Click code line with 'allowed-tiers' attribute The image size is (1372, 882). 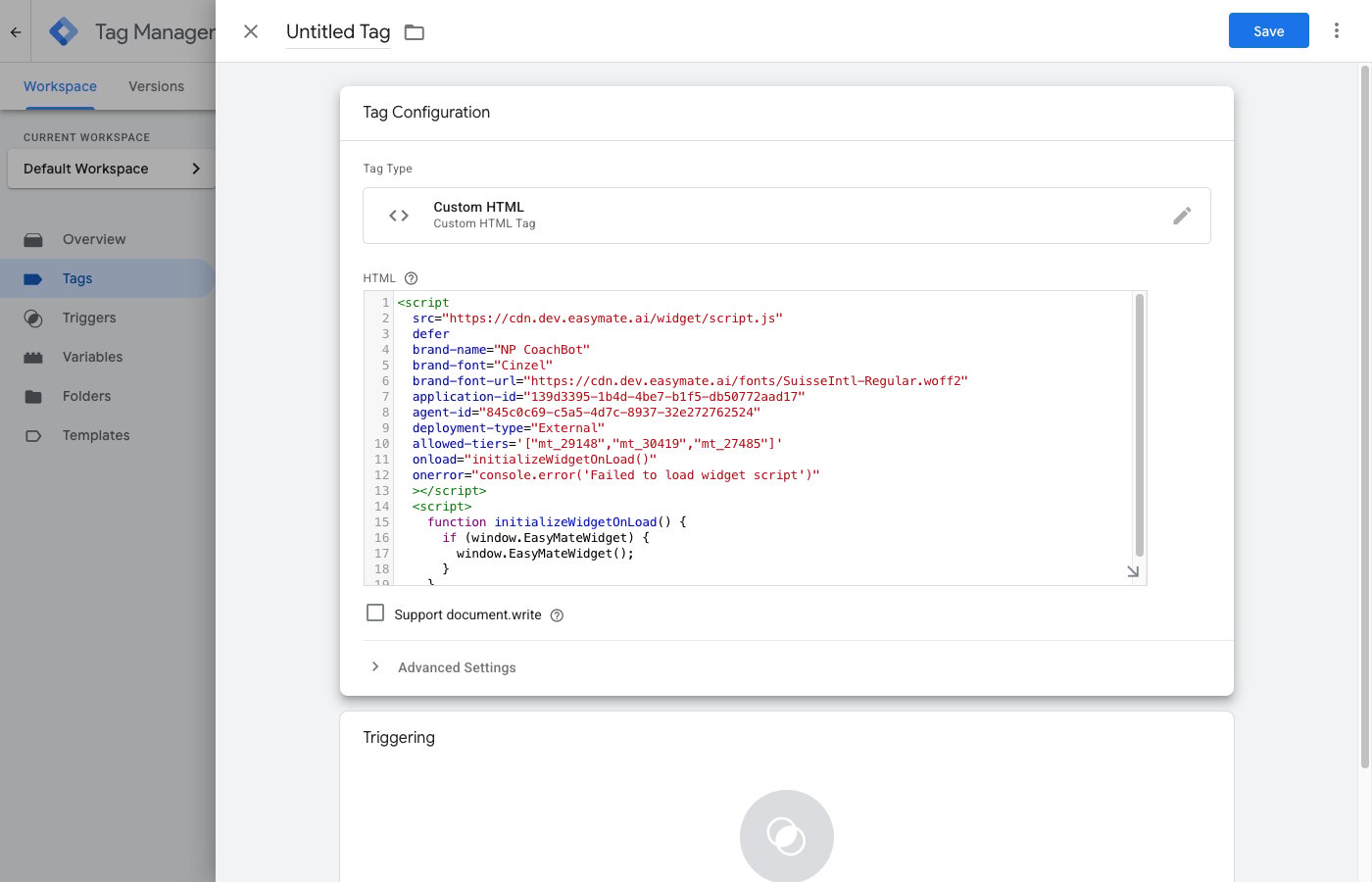(597, 444)
